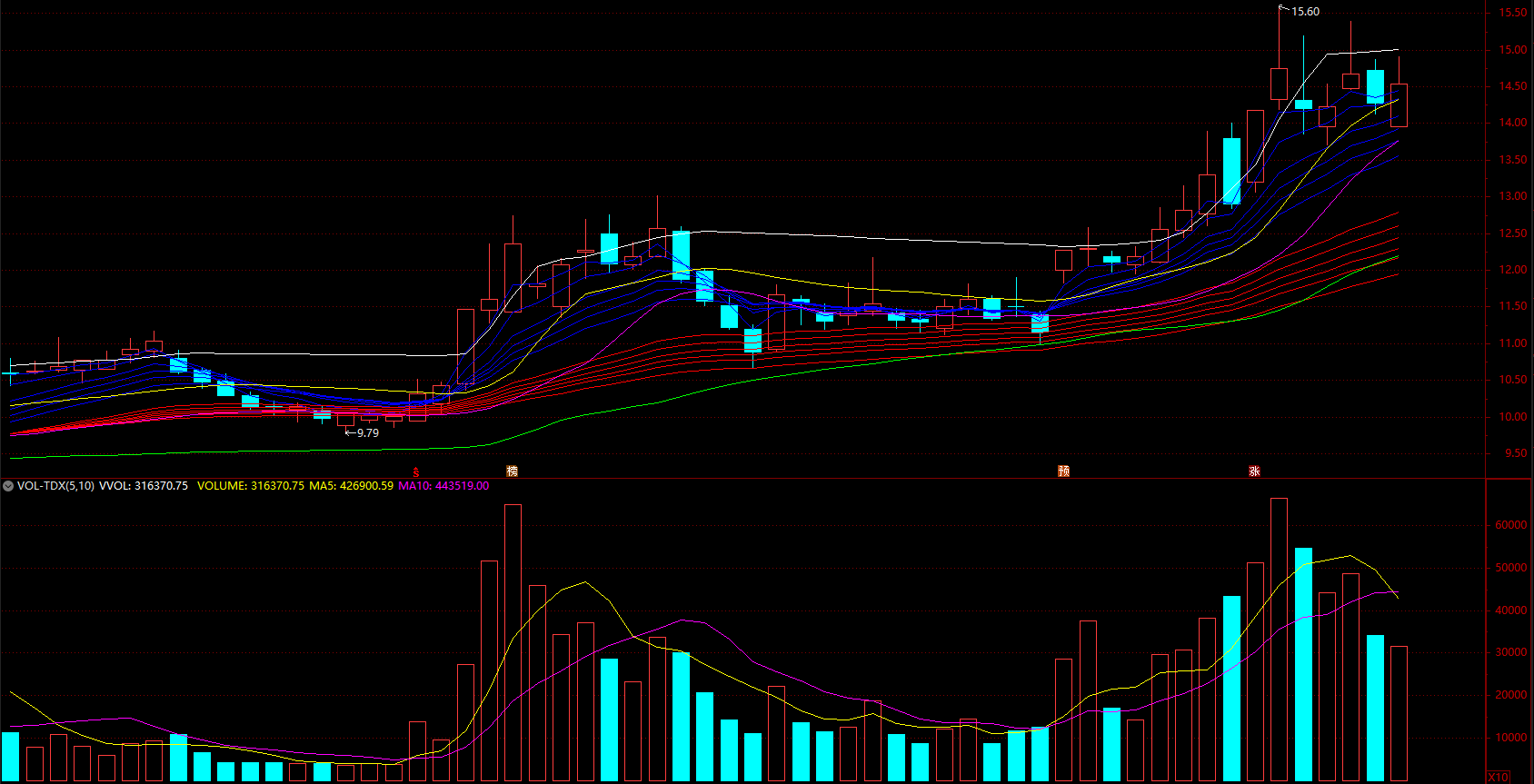Image resolution: width=1534 pixels, height=784 pixels.
Task: Click the 15.60 high price label
Action: tap(1306, 12)
